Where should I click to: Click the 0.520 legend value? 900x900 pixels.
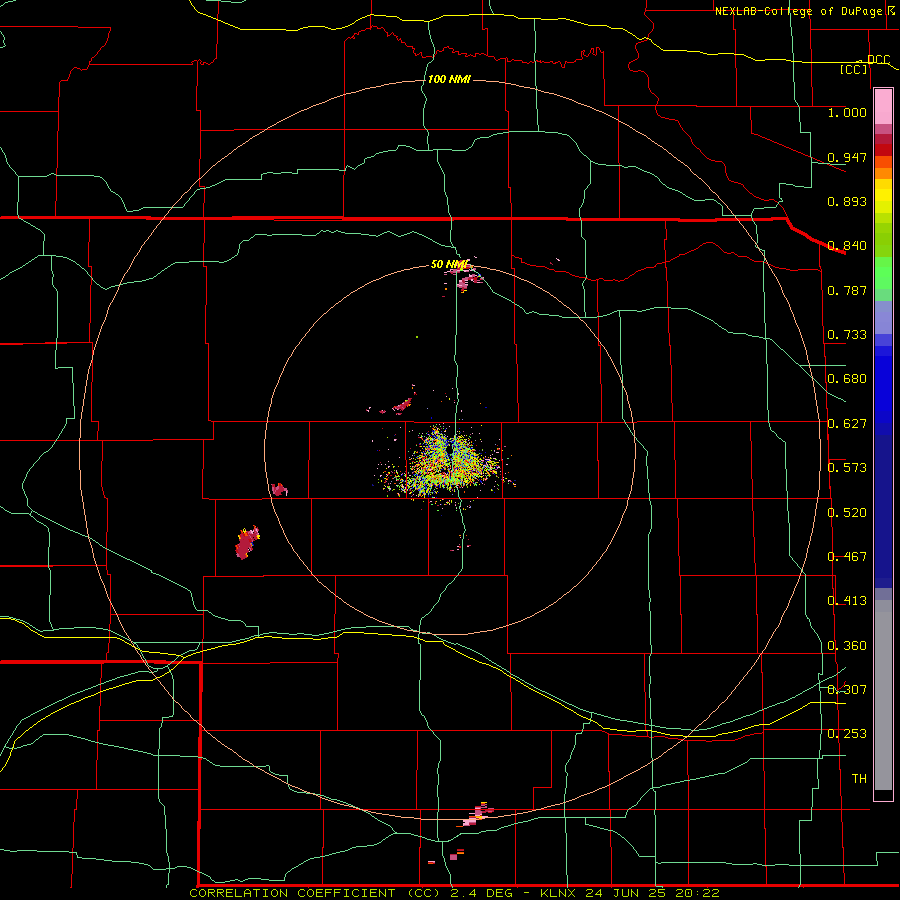[x=847, y=513]
